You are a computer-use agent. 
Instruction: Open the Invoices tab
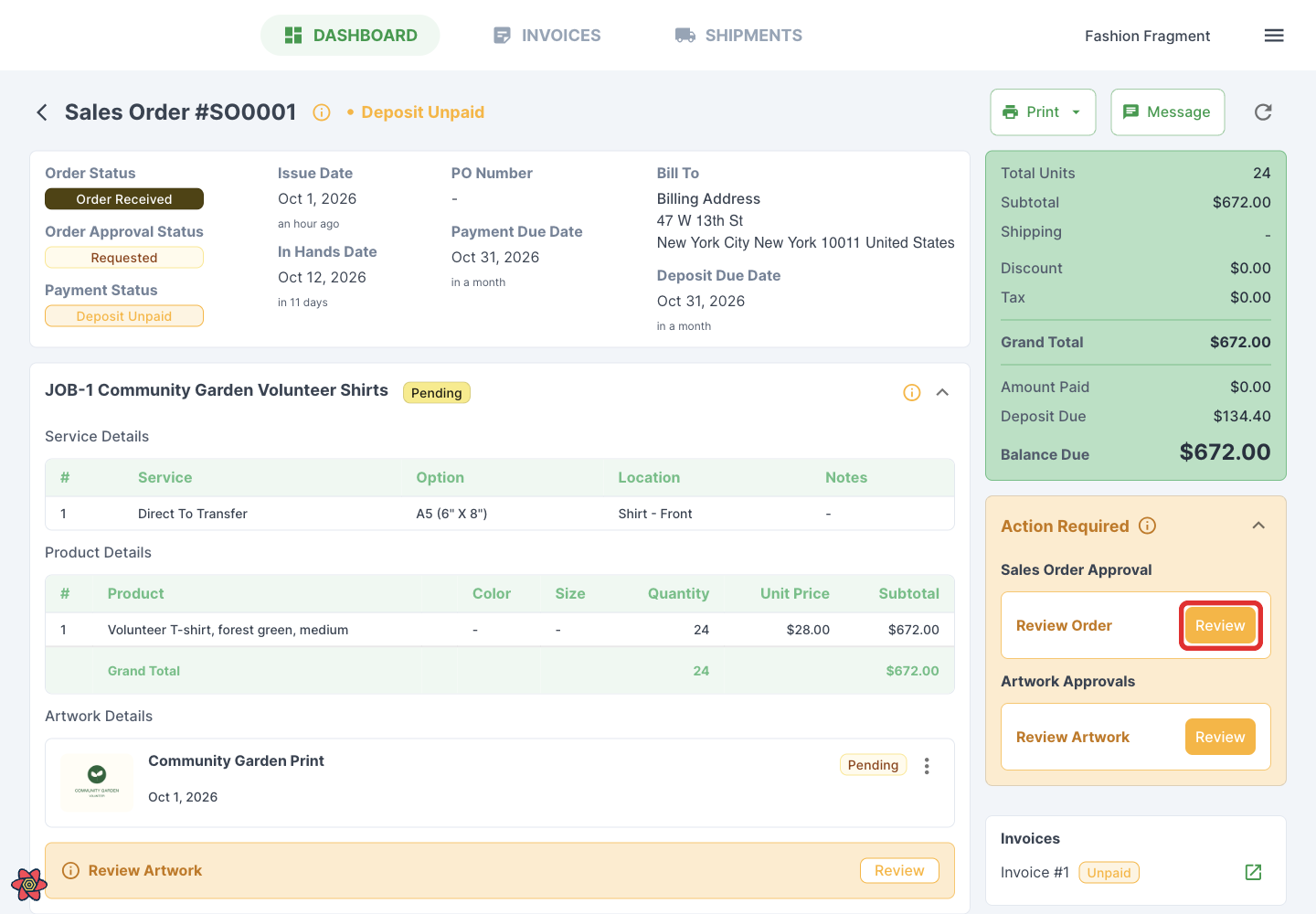(x=547, y=36)
